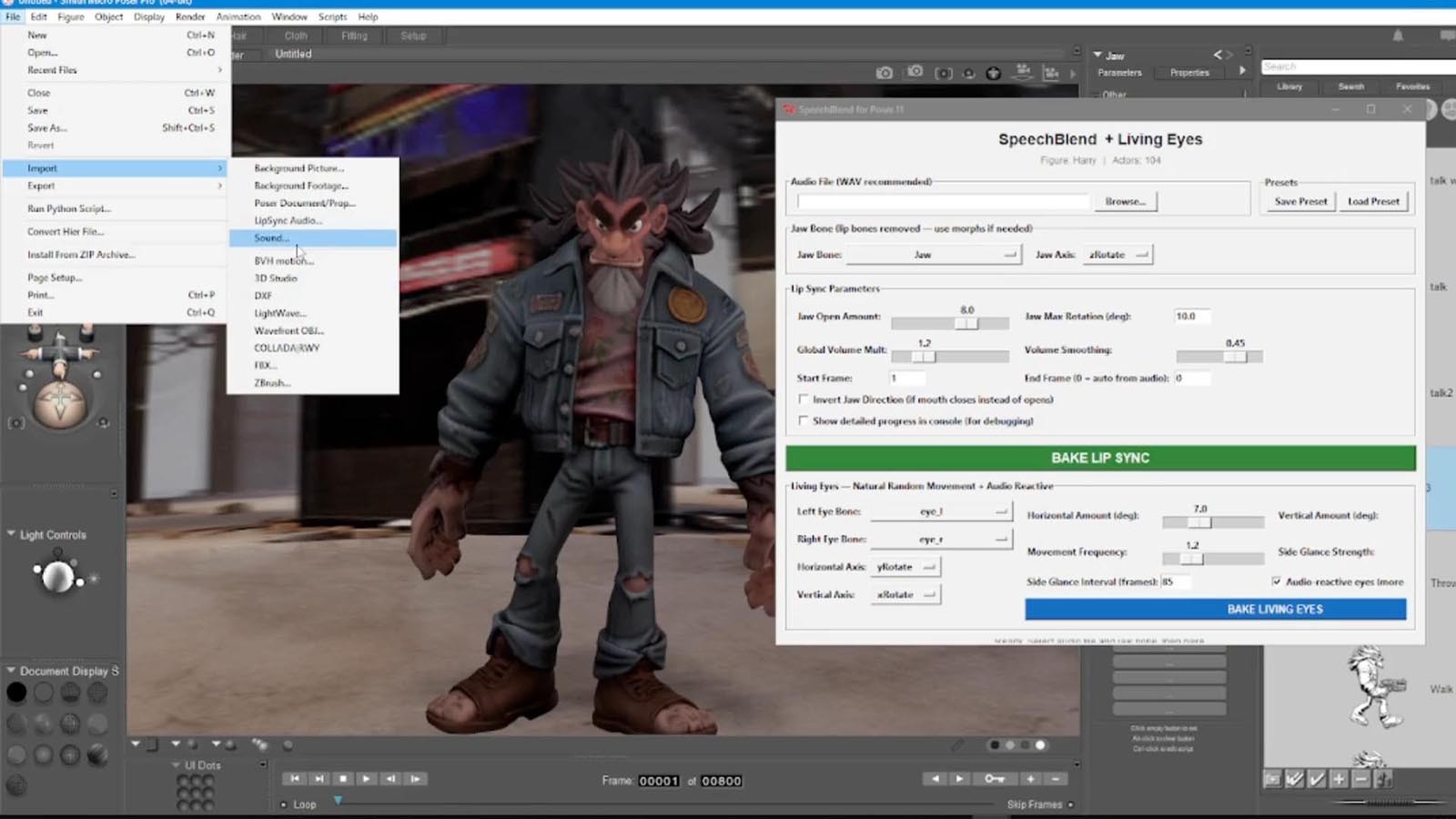Image resolution: width=1456 pixels, height=819 pixels.
Task: Enable Invert Jaw Direction checkbox
Action: 804,399
